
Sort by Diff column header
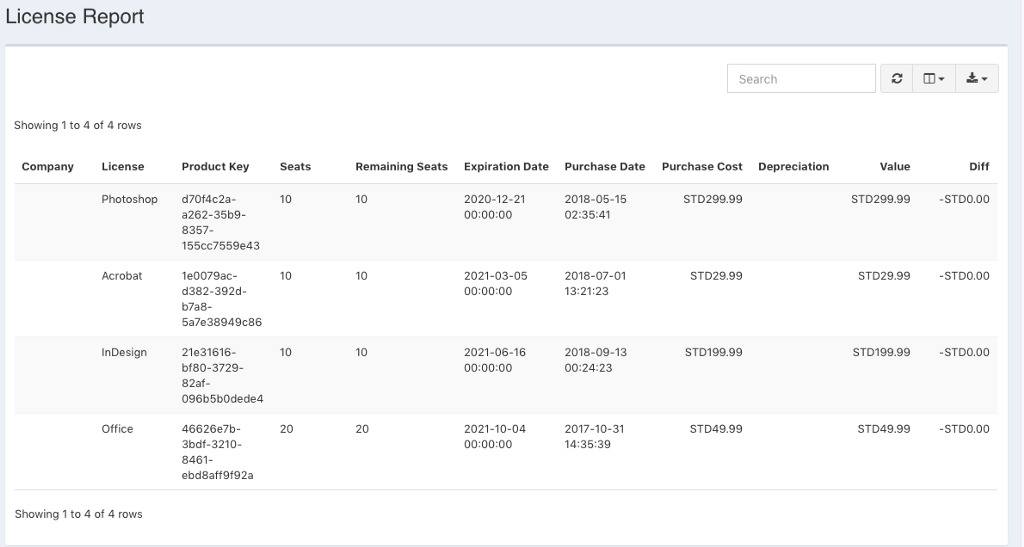point(979,167)
